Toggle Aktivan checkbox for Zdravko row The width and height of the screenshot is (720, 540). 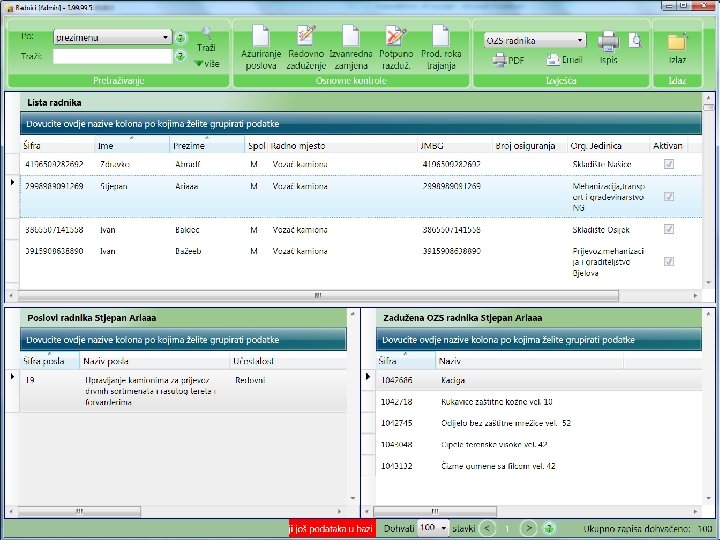[x=669, y=164]
